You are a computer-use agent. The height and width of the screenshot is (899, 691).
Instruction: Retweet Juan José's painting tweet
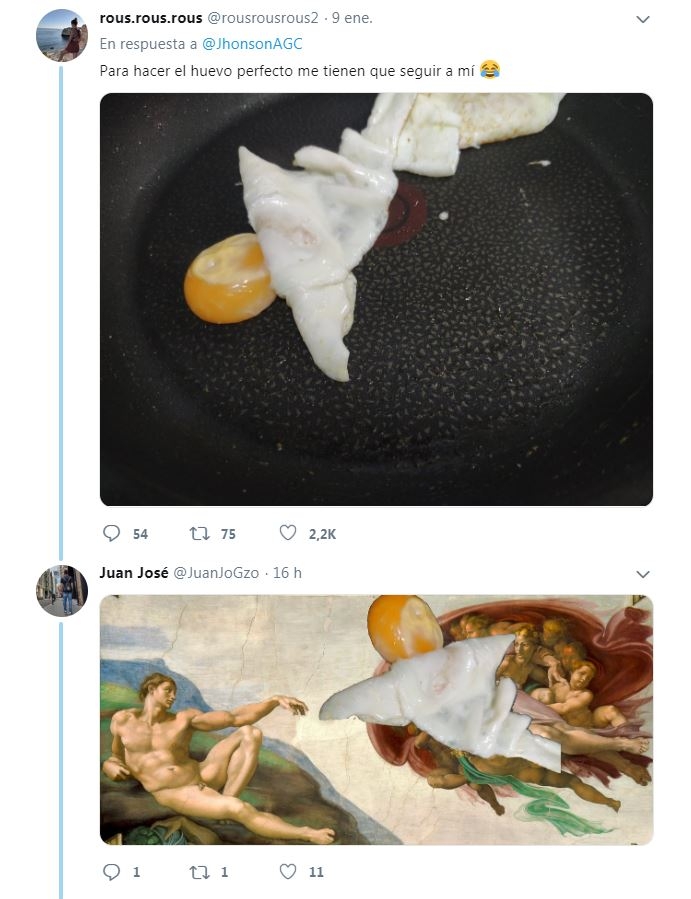pos(199,872)
